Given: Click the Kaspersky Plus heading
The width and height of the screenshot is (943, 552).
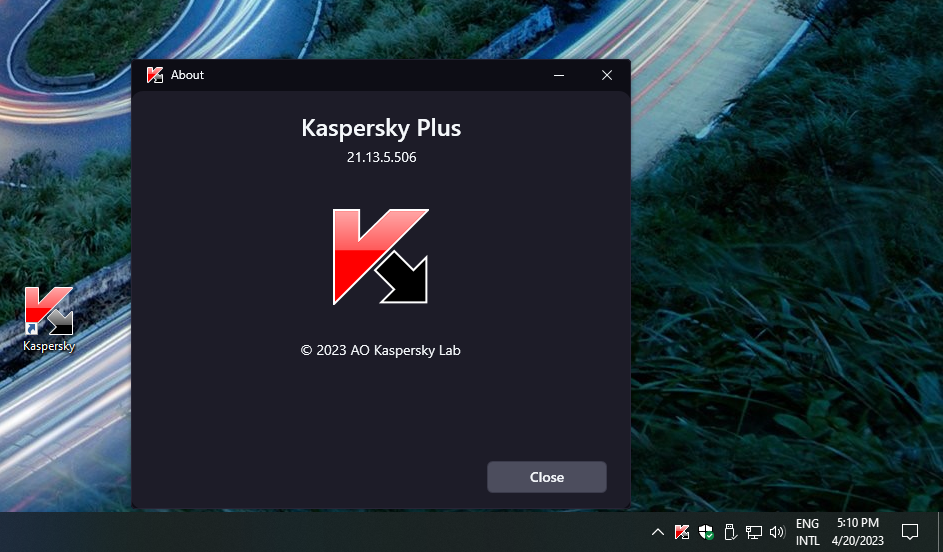Looking at the screenshot, I should point(381,128).
